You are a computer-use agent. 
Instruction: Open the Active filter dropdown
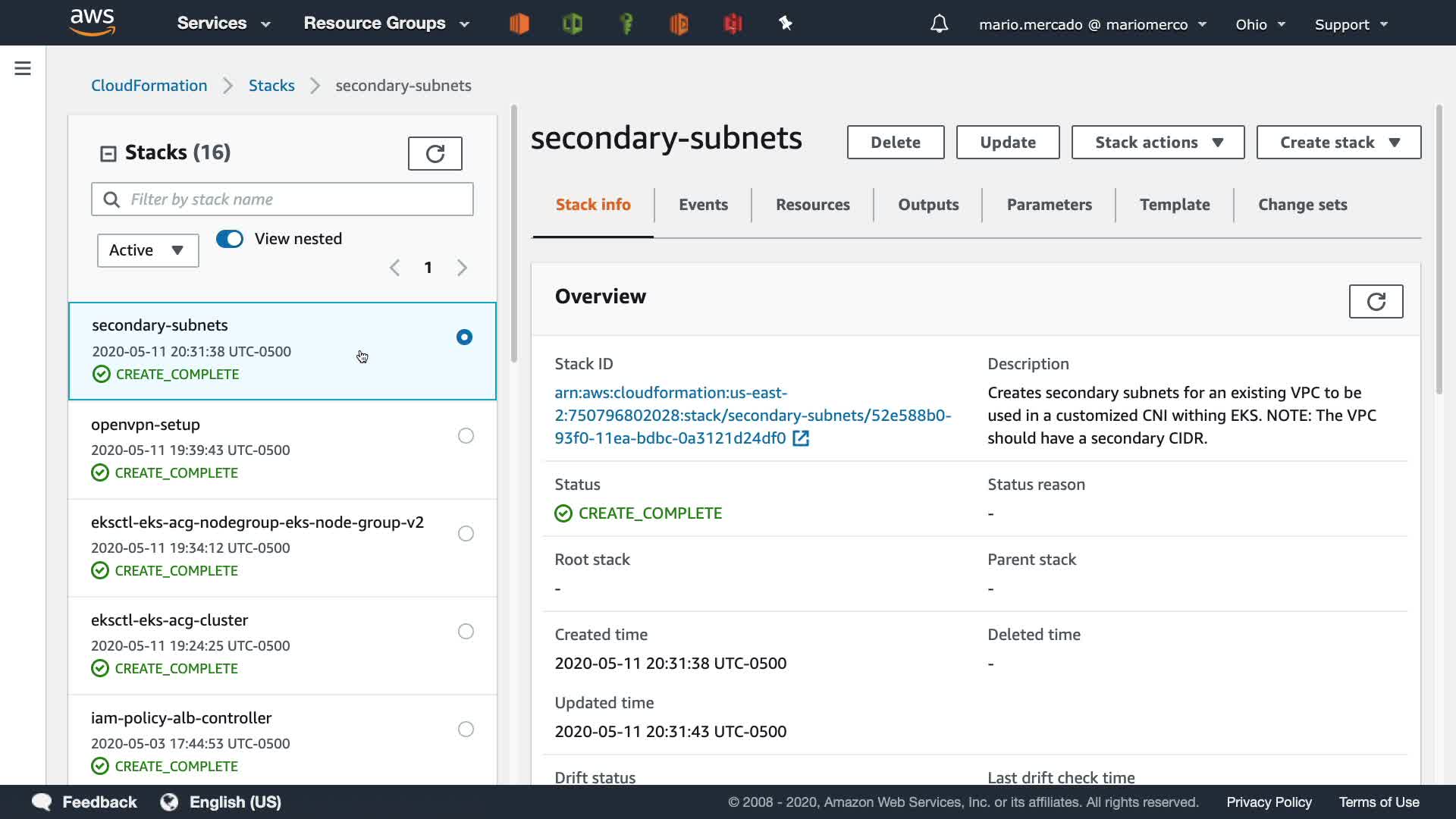point(148,250)
